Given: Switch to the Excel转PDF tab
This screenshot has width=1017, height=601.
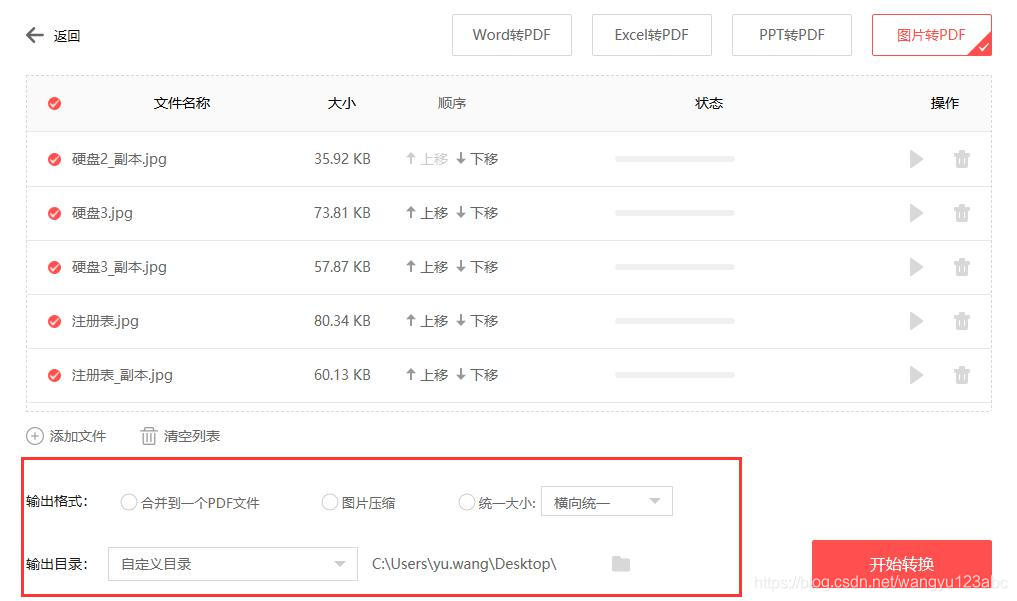Looking at the screenshot, I should point(652,34).
